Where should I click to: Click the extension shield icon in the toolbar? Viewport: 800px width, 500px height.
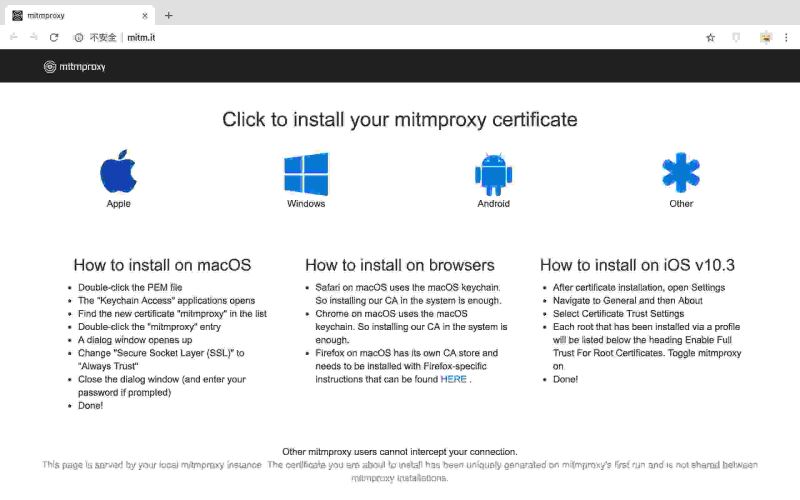(736, 37)
